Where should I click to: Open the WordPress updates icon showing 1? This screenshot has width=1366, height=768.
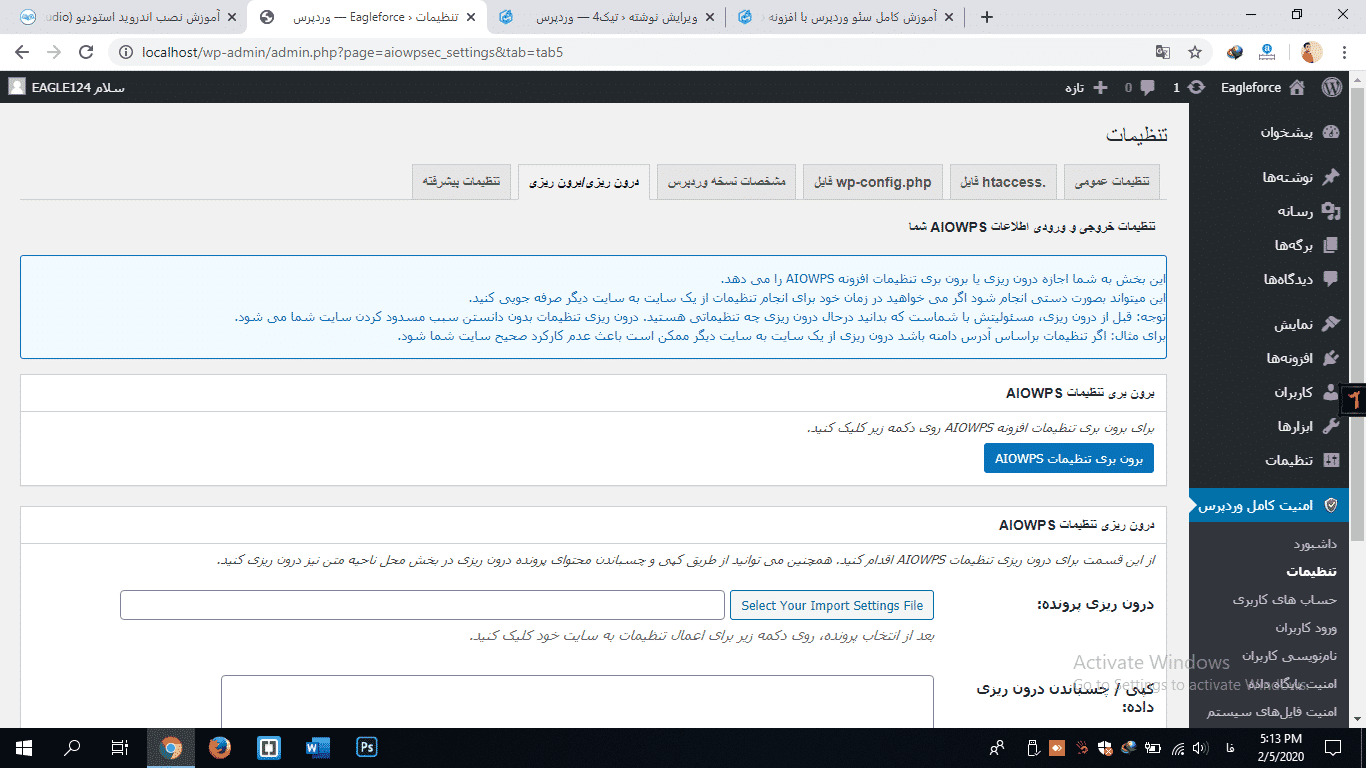pos(1196,88)
